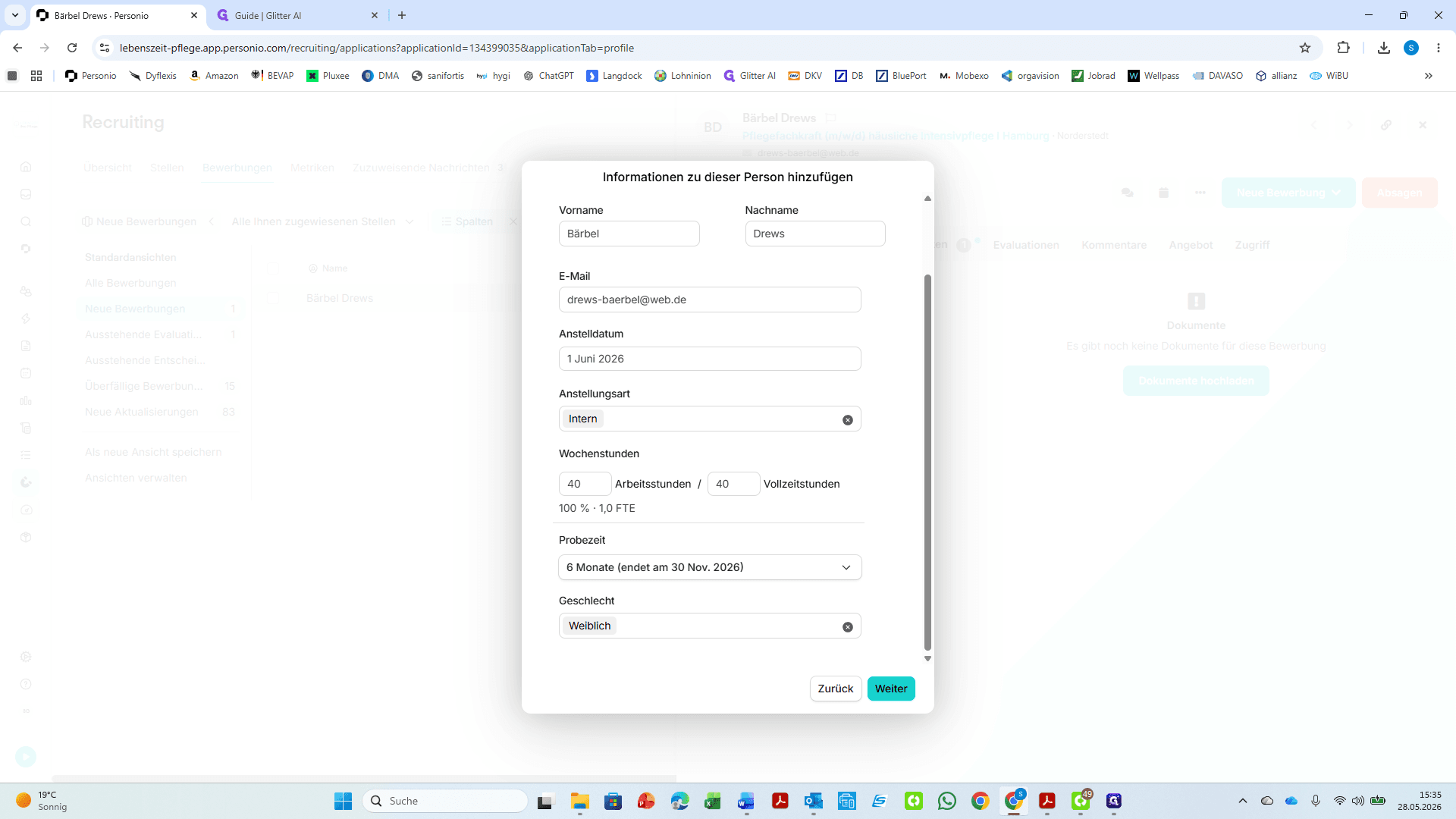Reload the current page
1456x819 pixels.
pos(72,48)
